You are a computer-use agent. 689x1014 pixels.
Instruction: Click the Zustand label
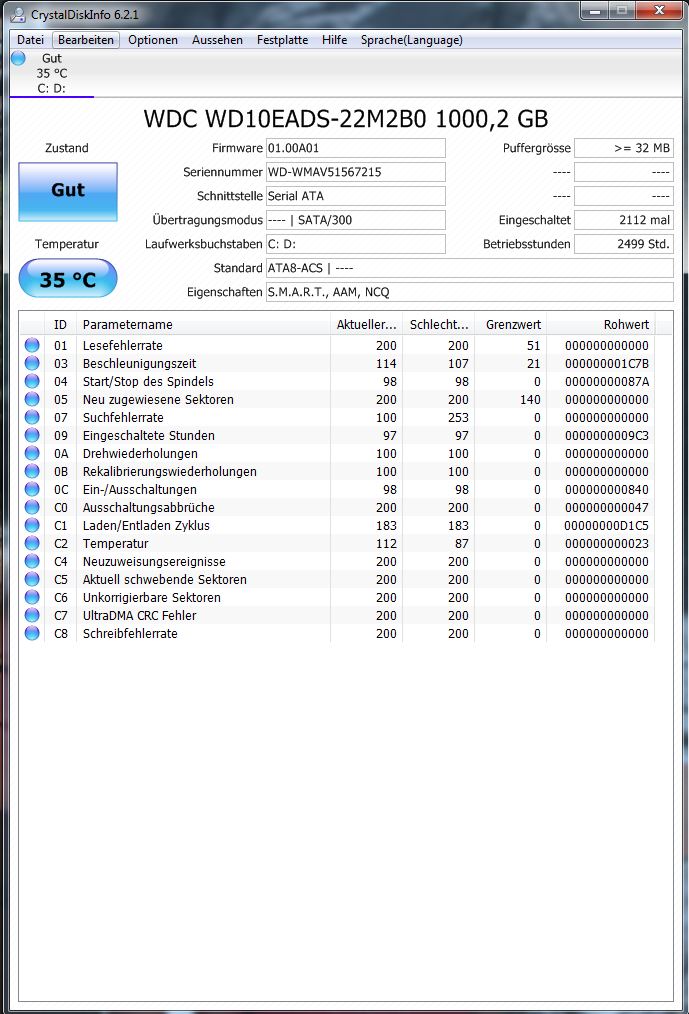pos(67,148)
